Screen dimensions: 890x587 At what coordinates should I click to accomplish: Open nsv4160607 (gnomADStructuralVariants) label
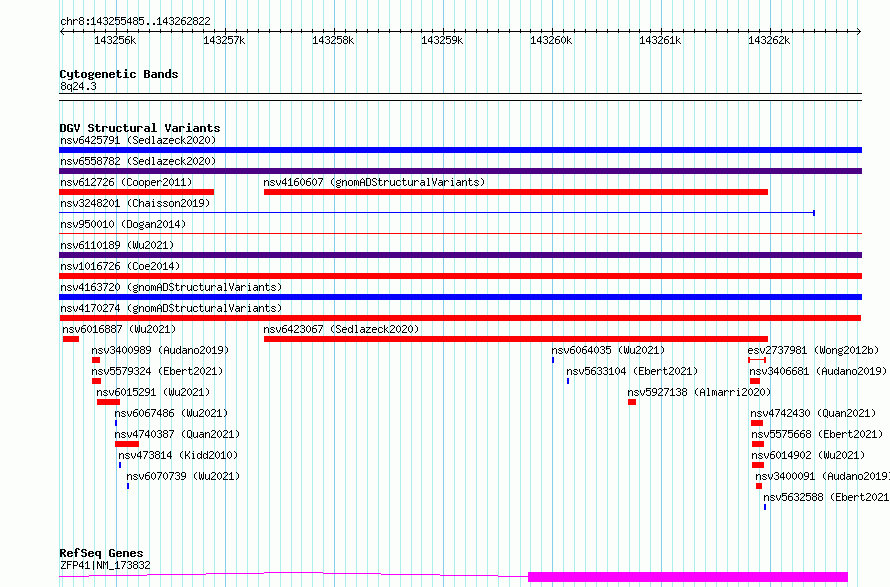(x=374, y=182)
